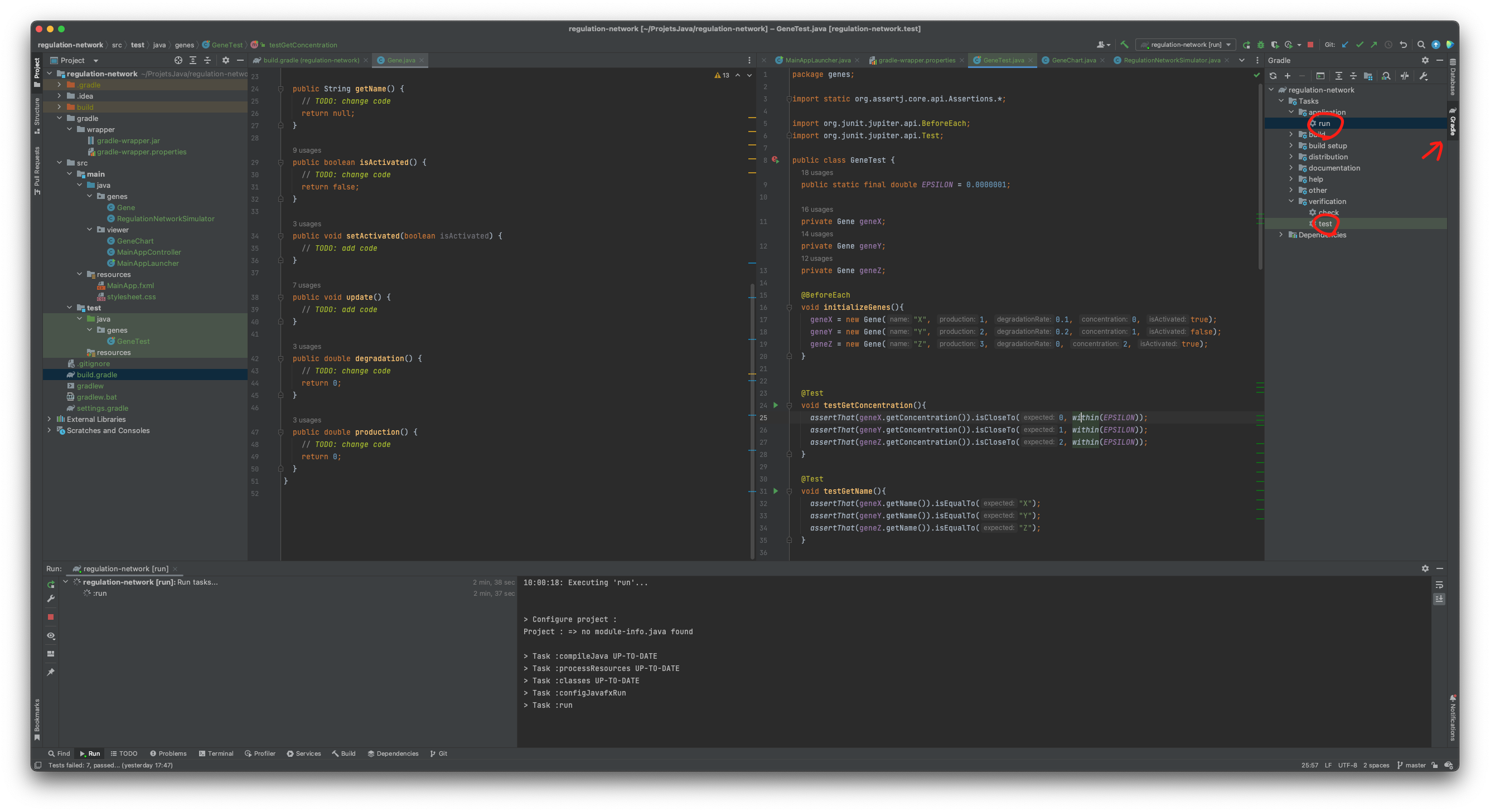1490x812 pixels.
Task: Click the Profile run icon in toolbar
Action: coord(1289,45)
